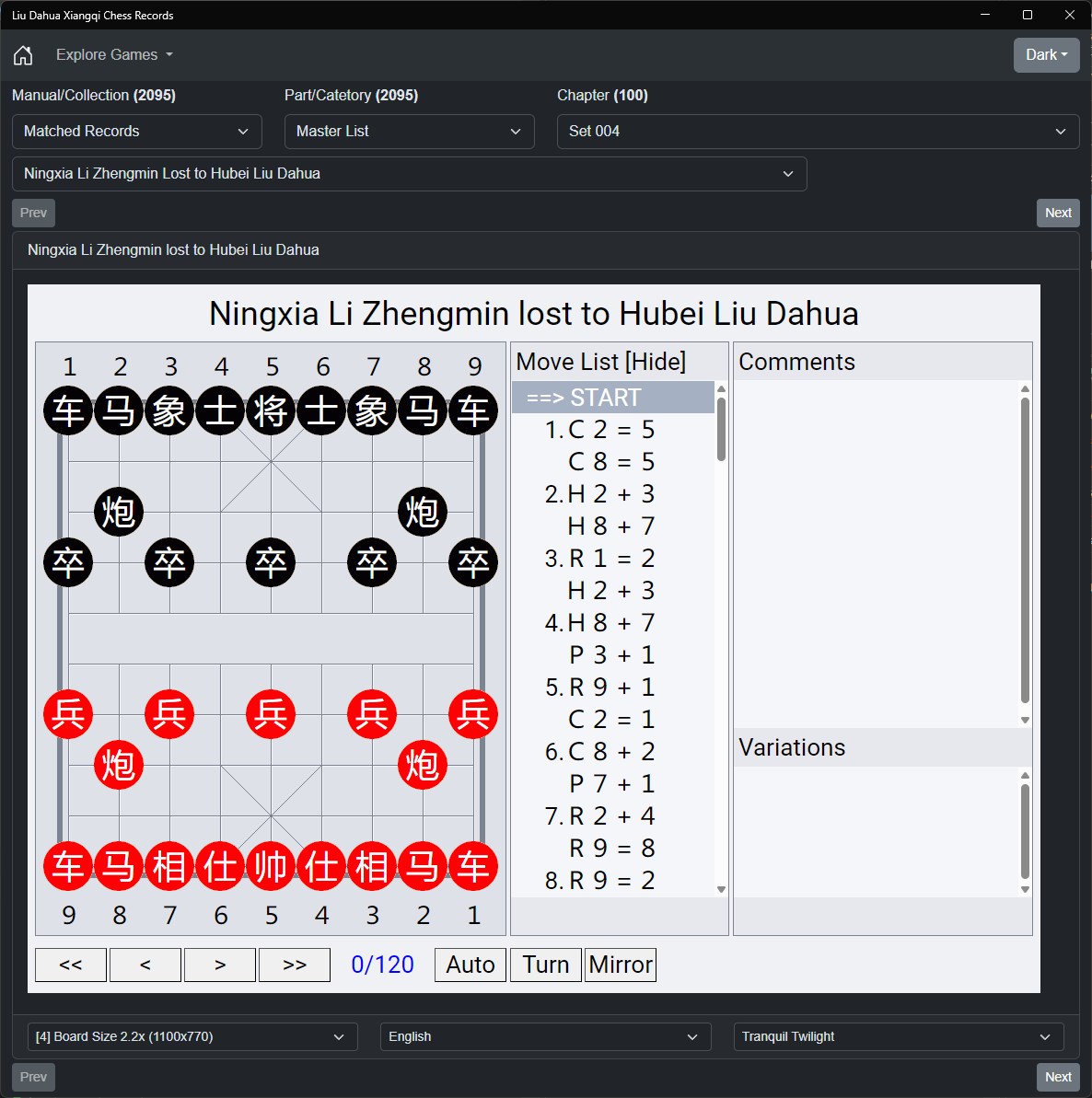Advance one move with > button

(x=220, y=965)
